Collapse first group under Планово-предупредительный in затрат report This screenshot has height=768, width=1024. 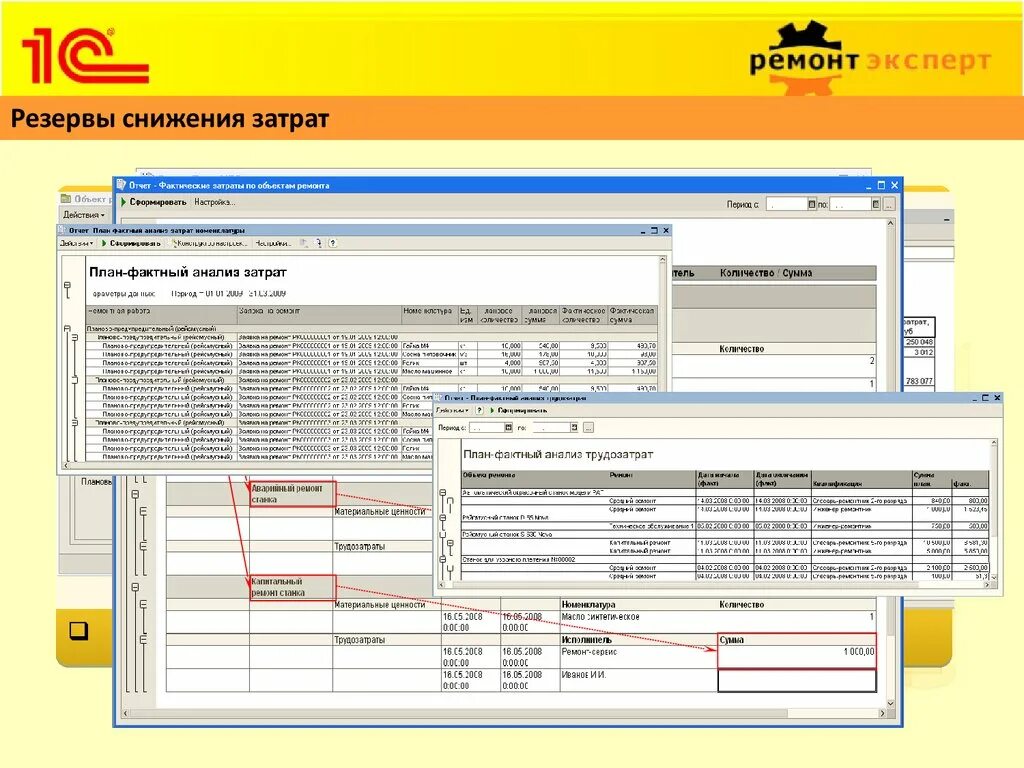(74, 337)
